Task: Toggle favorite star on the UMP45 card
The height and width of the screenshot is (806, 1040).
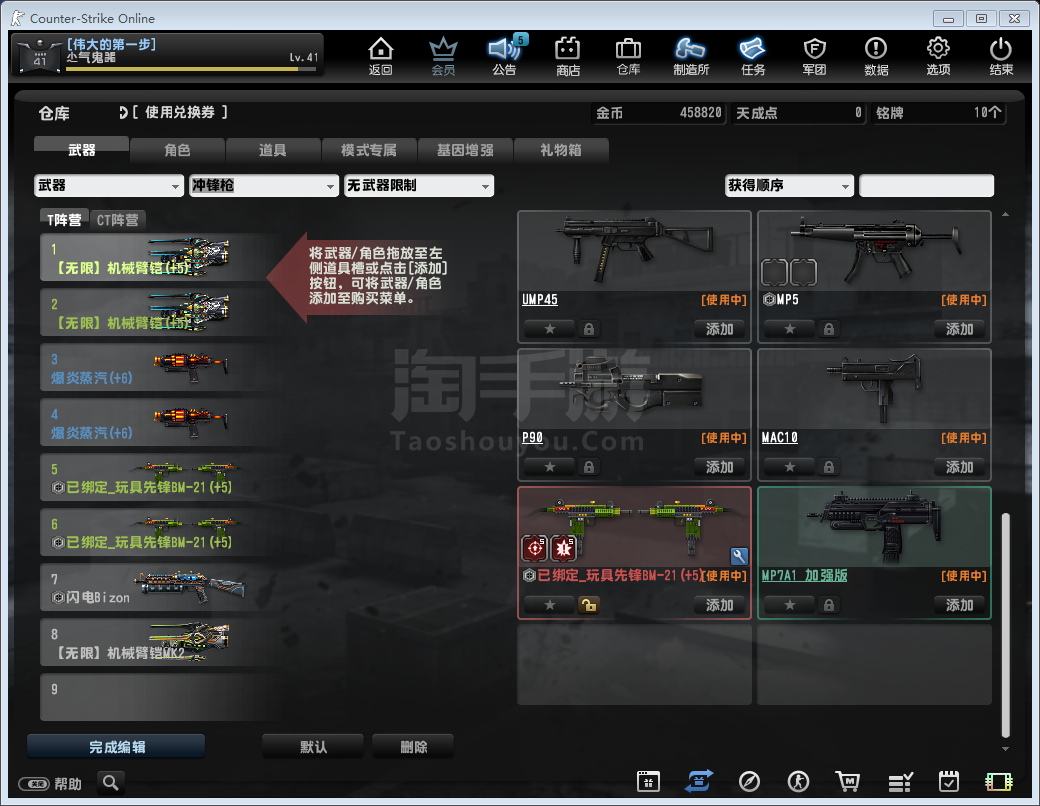Action: 550,329
